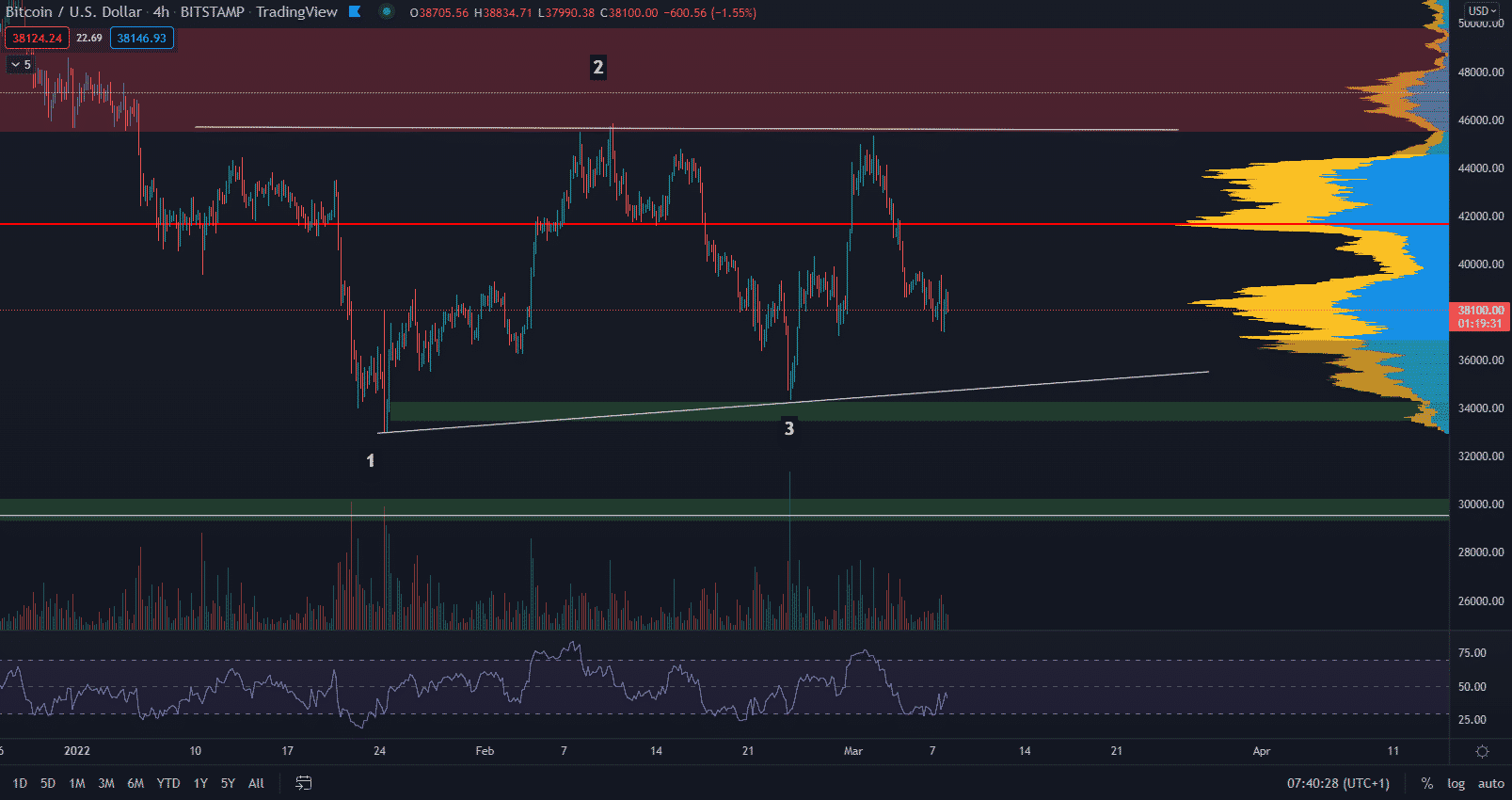Viewport: 1512px width, 800px height.
Task: Select the wave label number 2
Action: point(597,67)
